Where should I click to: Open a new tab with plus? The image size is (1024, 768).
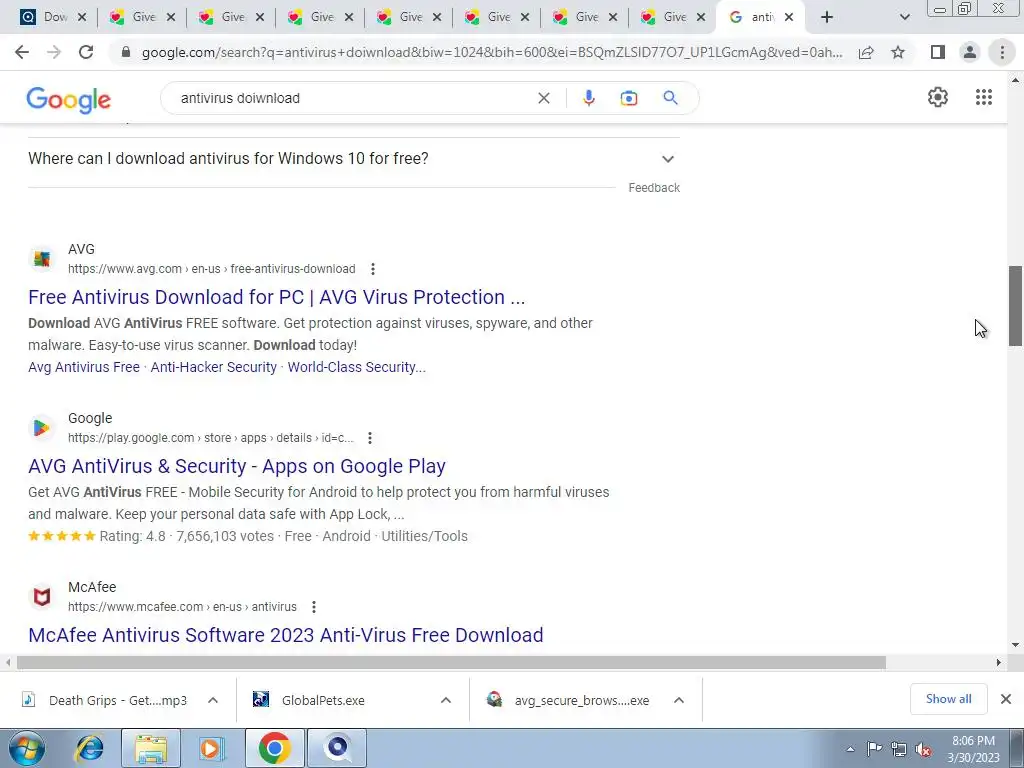click(827, 17)
